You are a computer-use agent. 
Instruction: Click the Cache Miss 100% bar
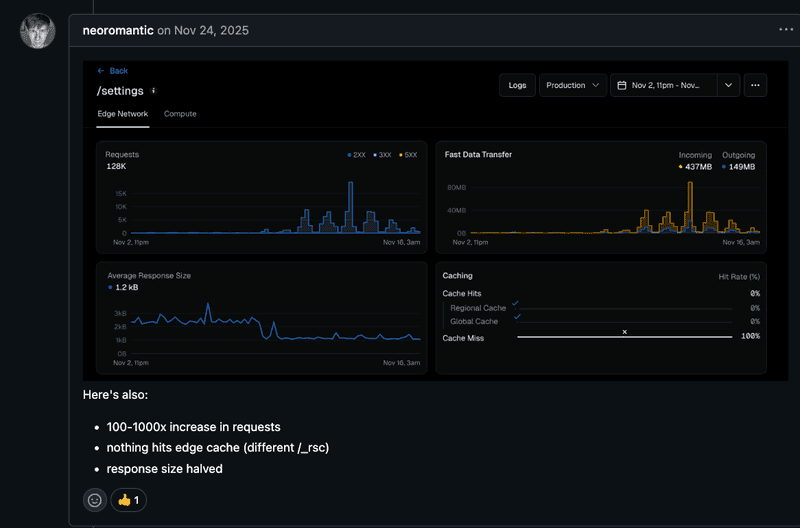point(624,337)
